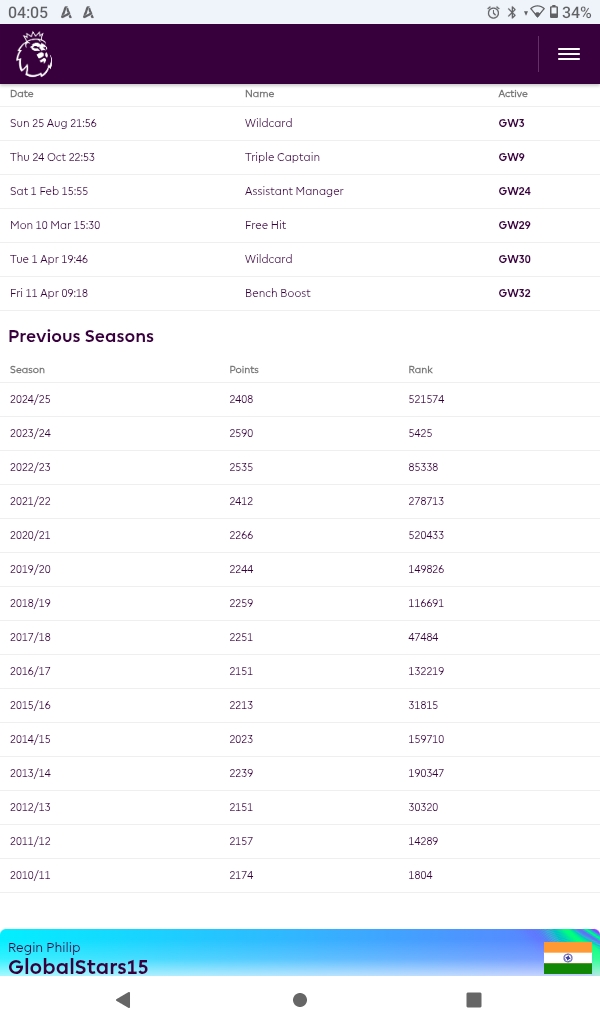Tap the Android home circle icon

tap(300, 999)
